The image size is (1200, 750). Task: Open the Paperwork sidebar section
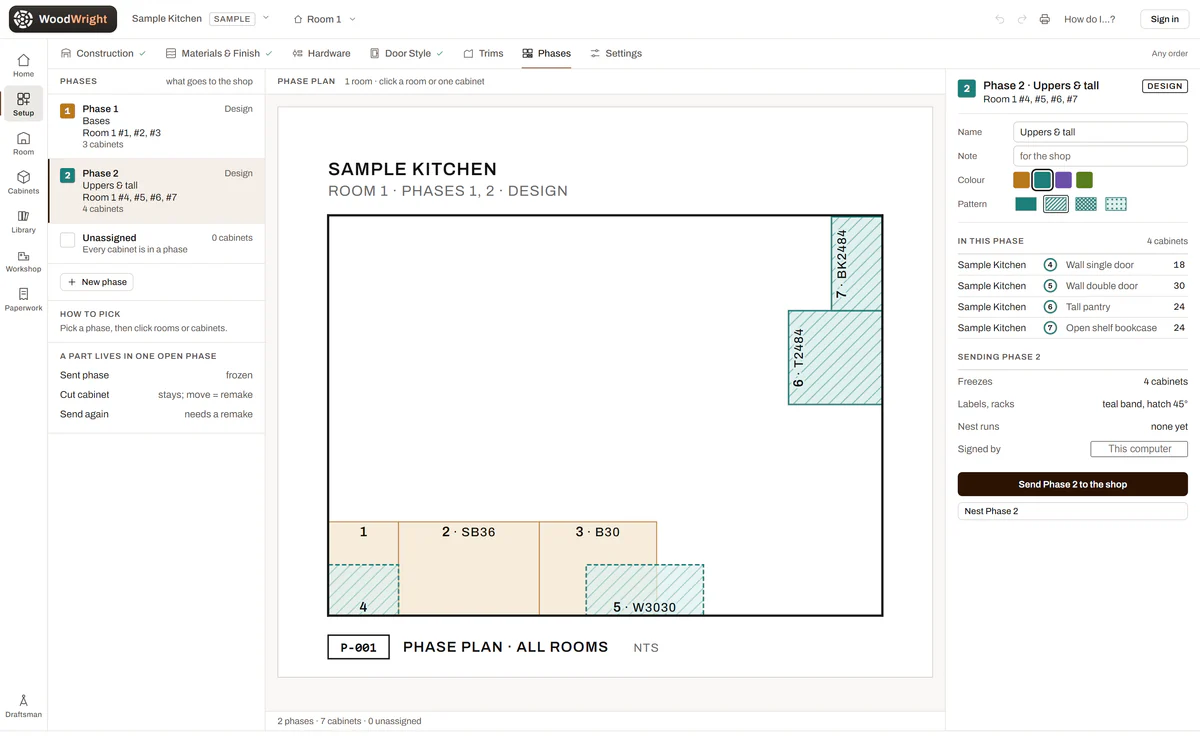[23, 299]
